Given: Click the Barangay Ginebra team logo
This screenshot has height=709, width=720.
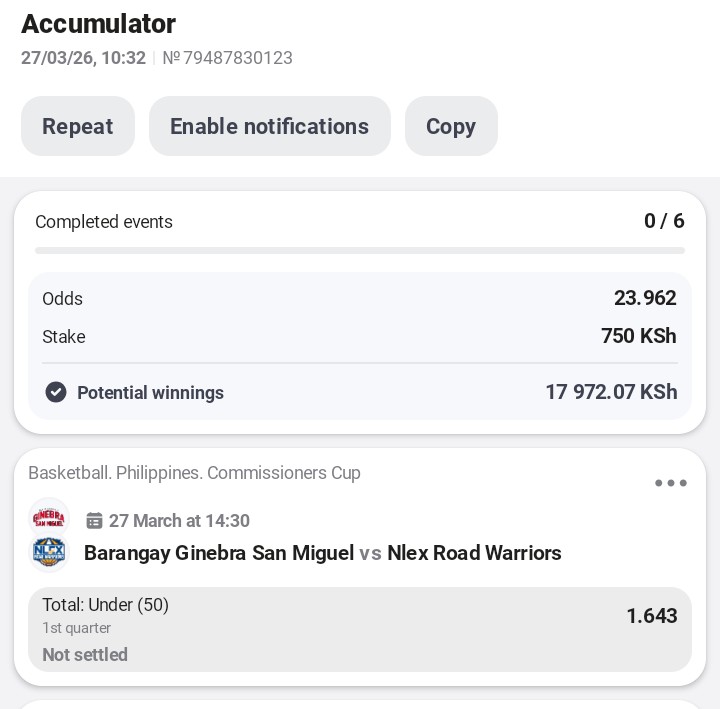Looking at the screenshot, I should click(x=49, y=518).
